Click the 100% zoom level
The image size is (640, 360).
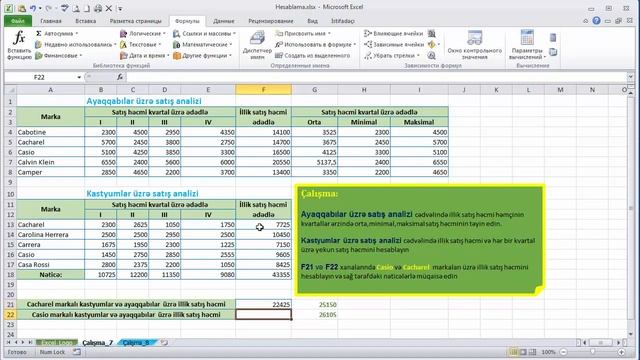click(548, 352)
